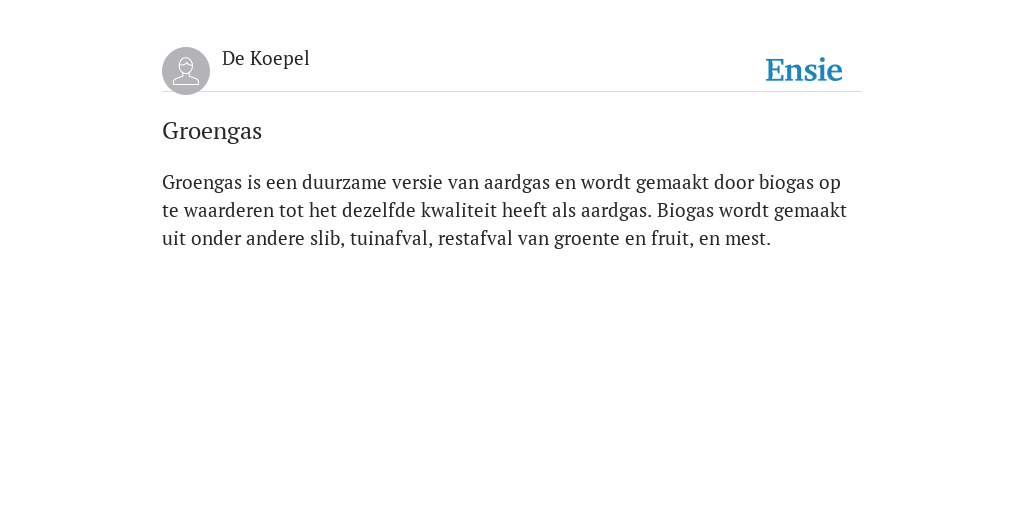Image resolution: width=1024 pixels, height=512 pixels.
Task: Click the word 'groente' in the last line
Action: (586, 240)
